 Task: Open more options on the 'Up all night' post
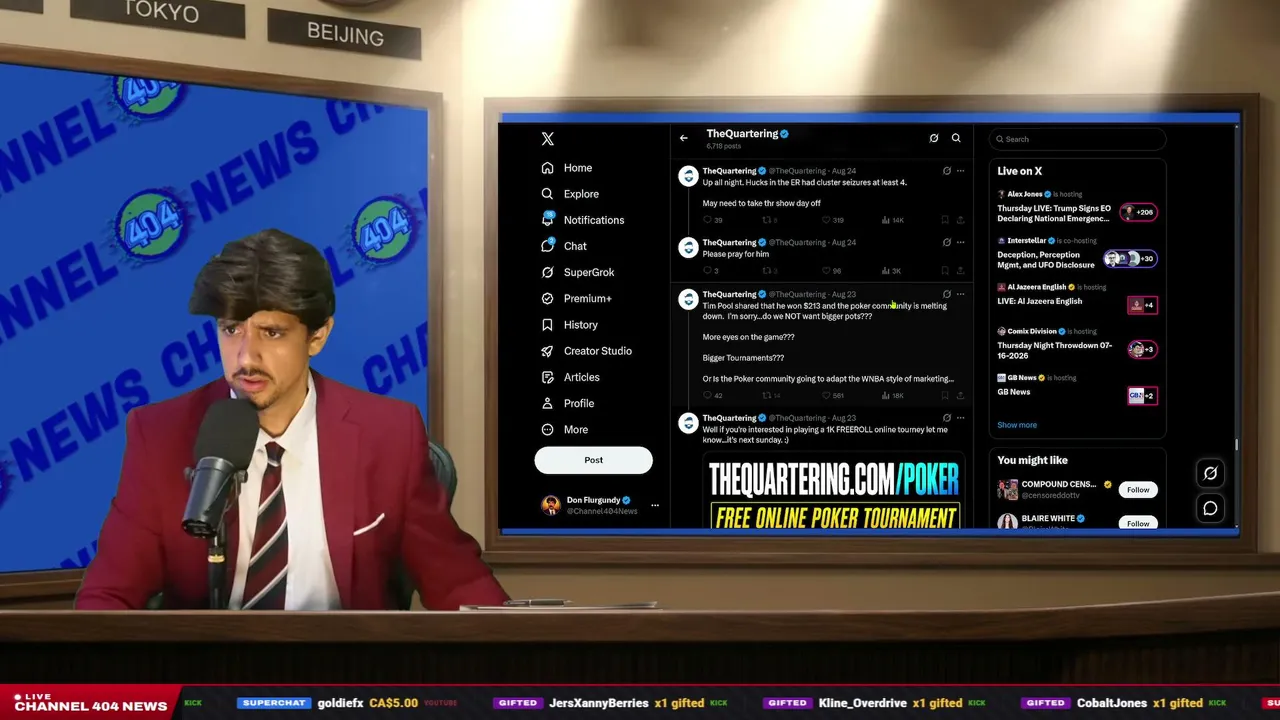pyautogui.click(x=960, y=171)
